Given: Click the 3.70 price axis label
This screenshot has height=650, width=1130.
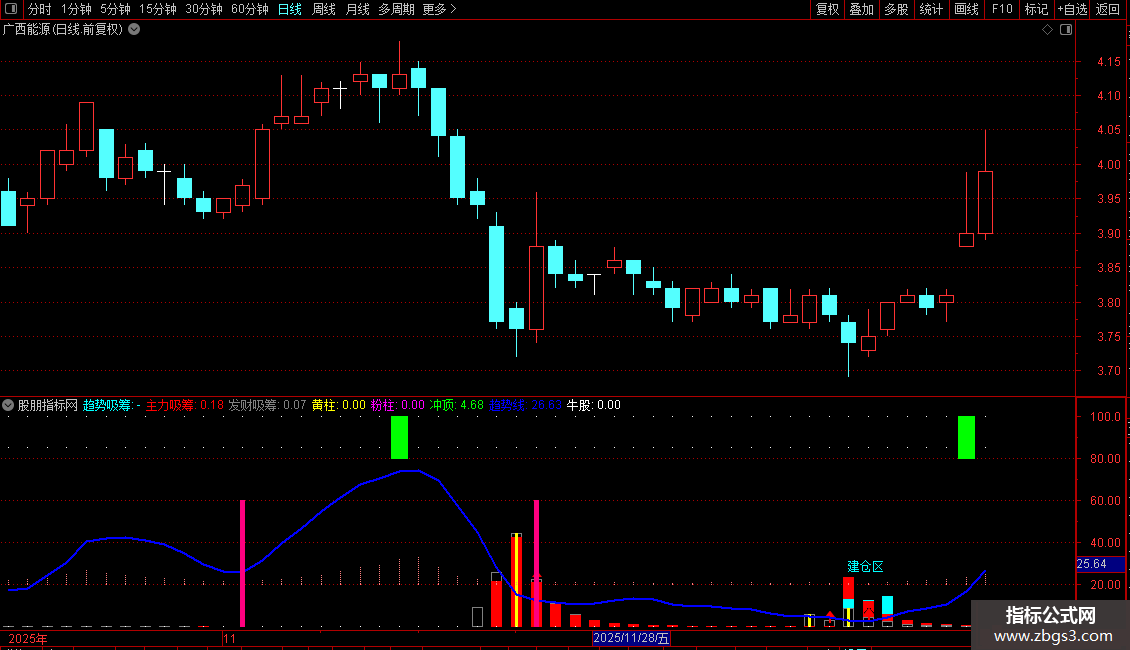Looking at the screenshot, I should [1108, 371].
